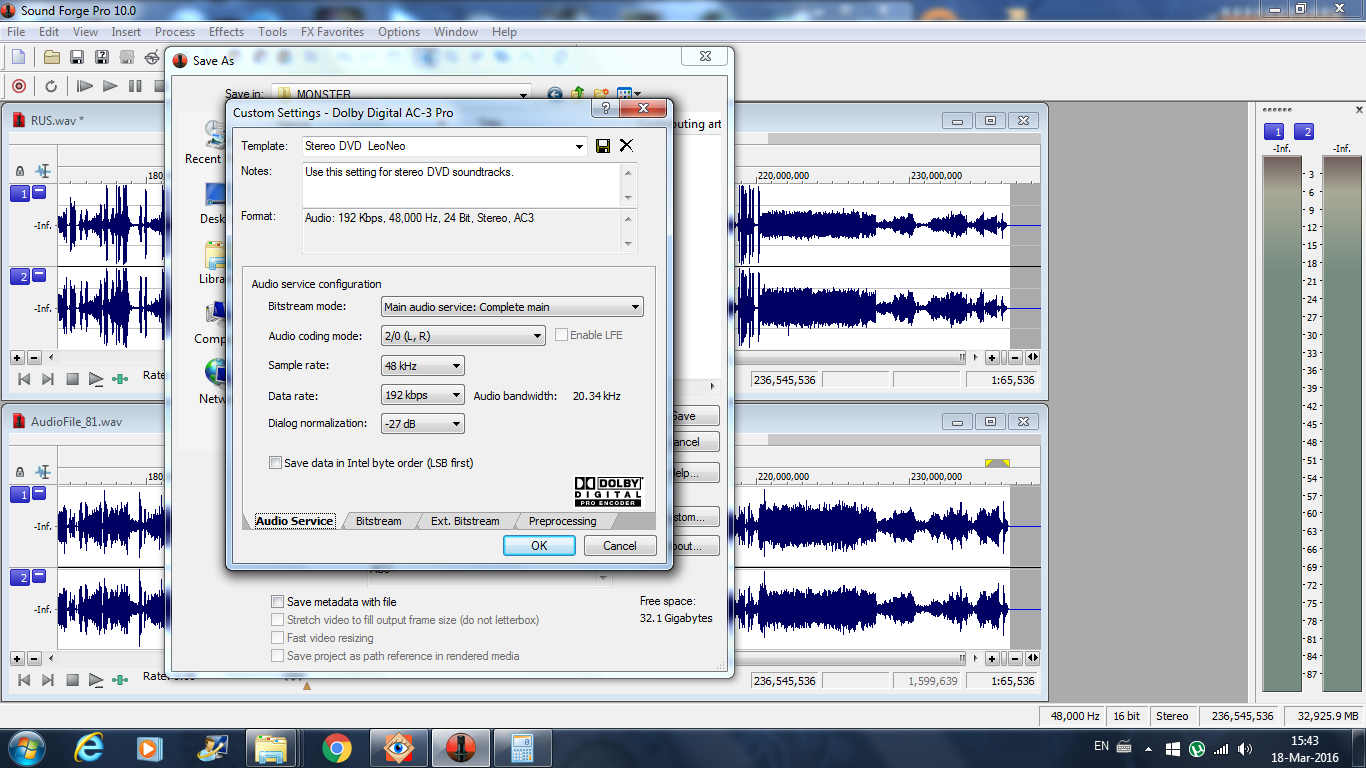Screen dimensions: 1366x768
Task: Click the RUS.wav red file icon
Action: 19,120
